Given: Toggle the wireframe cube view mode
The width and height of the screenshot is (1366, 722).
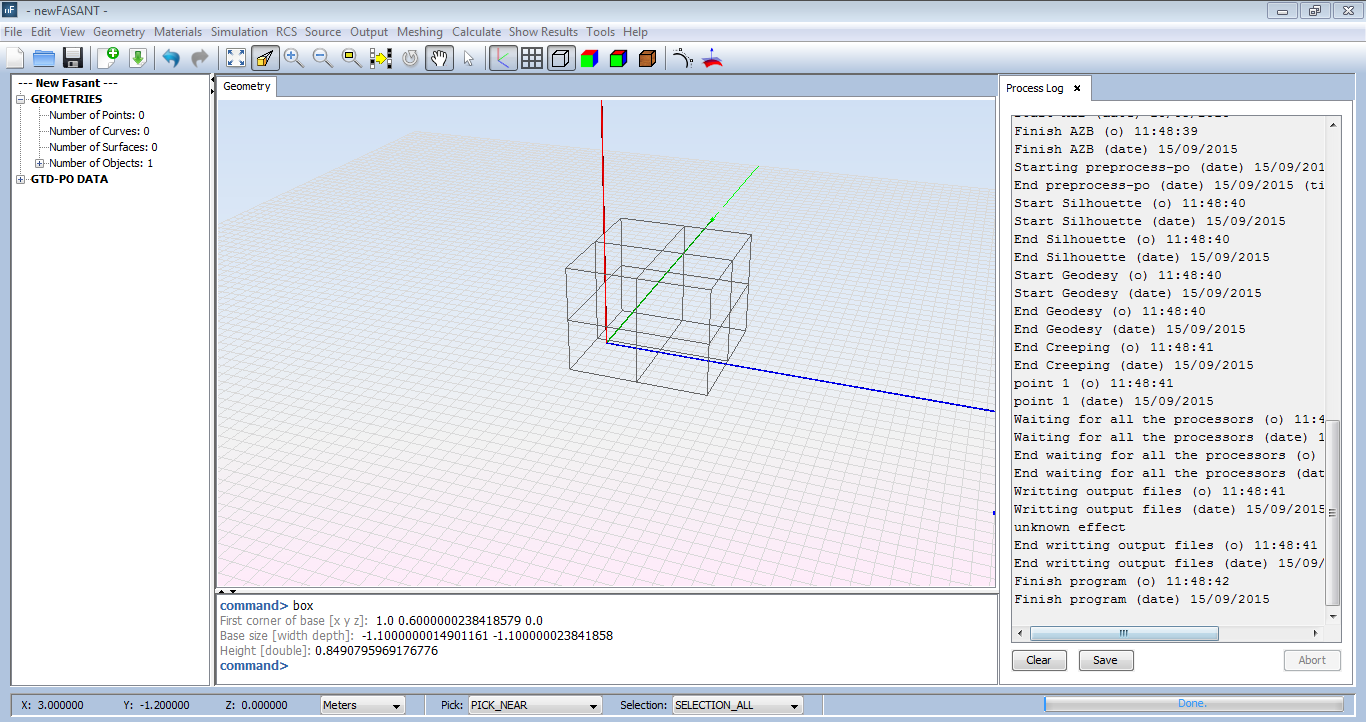Looking at the screenshot, I should [x=561, y=58].
